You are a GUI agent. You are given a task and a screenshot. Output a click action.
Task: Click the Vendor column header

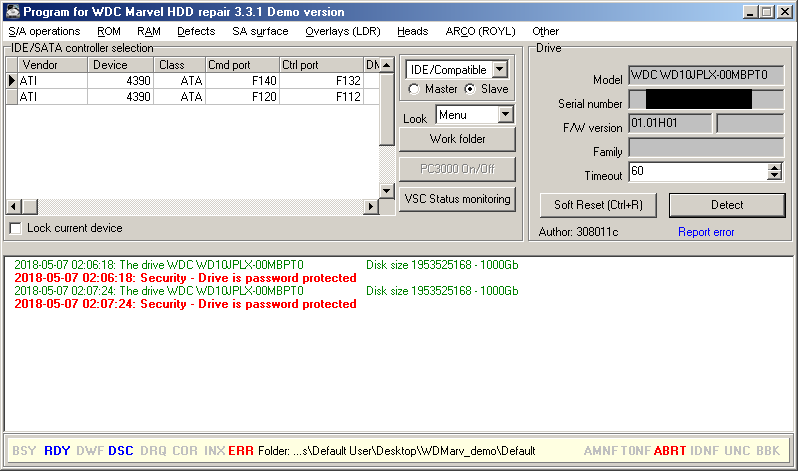tap(52, 65)
